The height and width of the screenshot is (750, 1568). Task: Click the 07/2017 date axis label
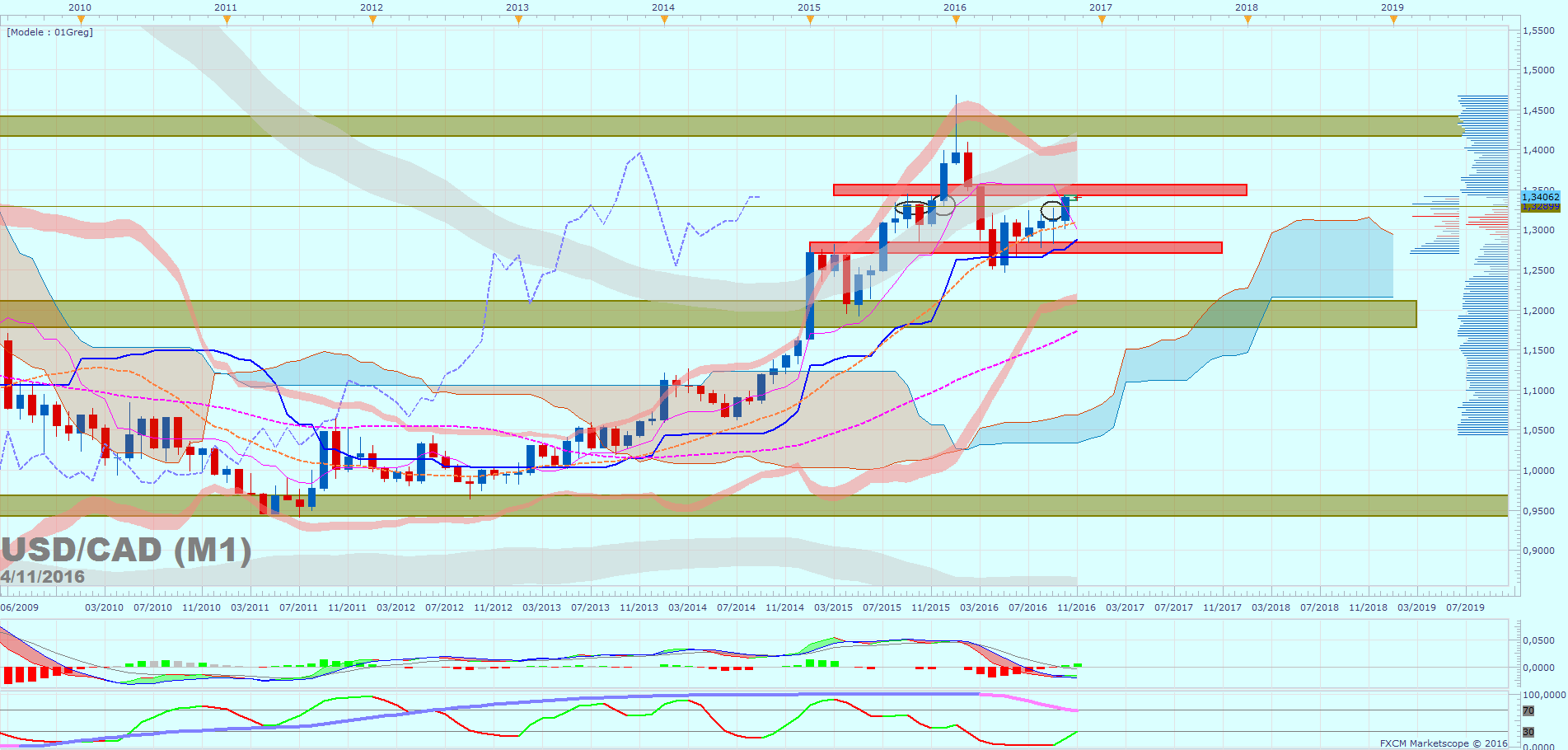click(1174, 607)
